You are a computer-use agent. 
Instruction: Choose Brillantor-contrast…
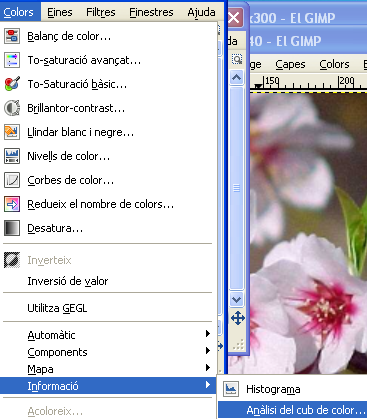pyautogui.click(x=107, y=108)
